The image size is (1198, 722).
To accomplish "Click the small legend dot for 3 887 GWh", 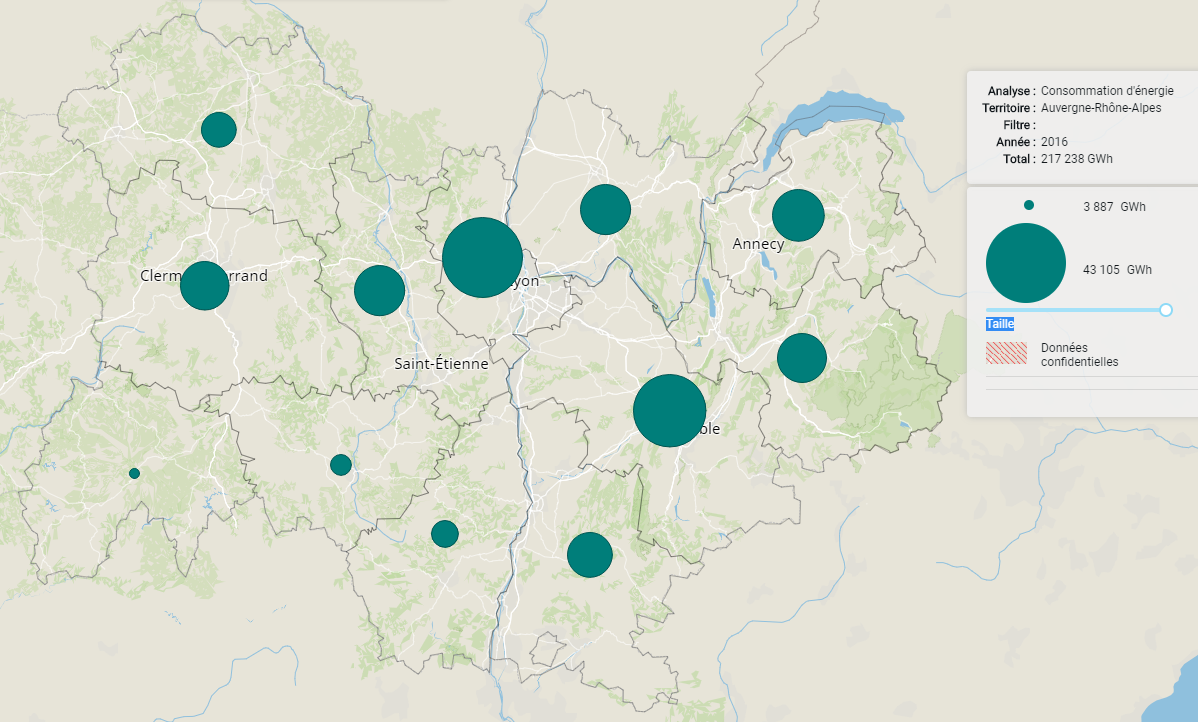I will 1029,205.
